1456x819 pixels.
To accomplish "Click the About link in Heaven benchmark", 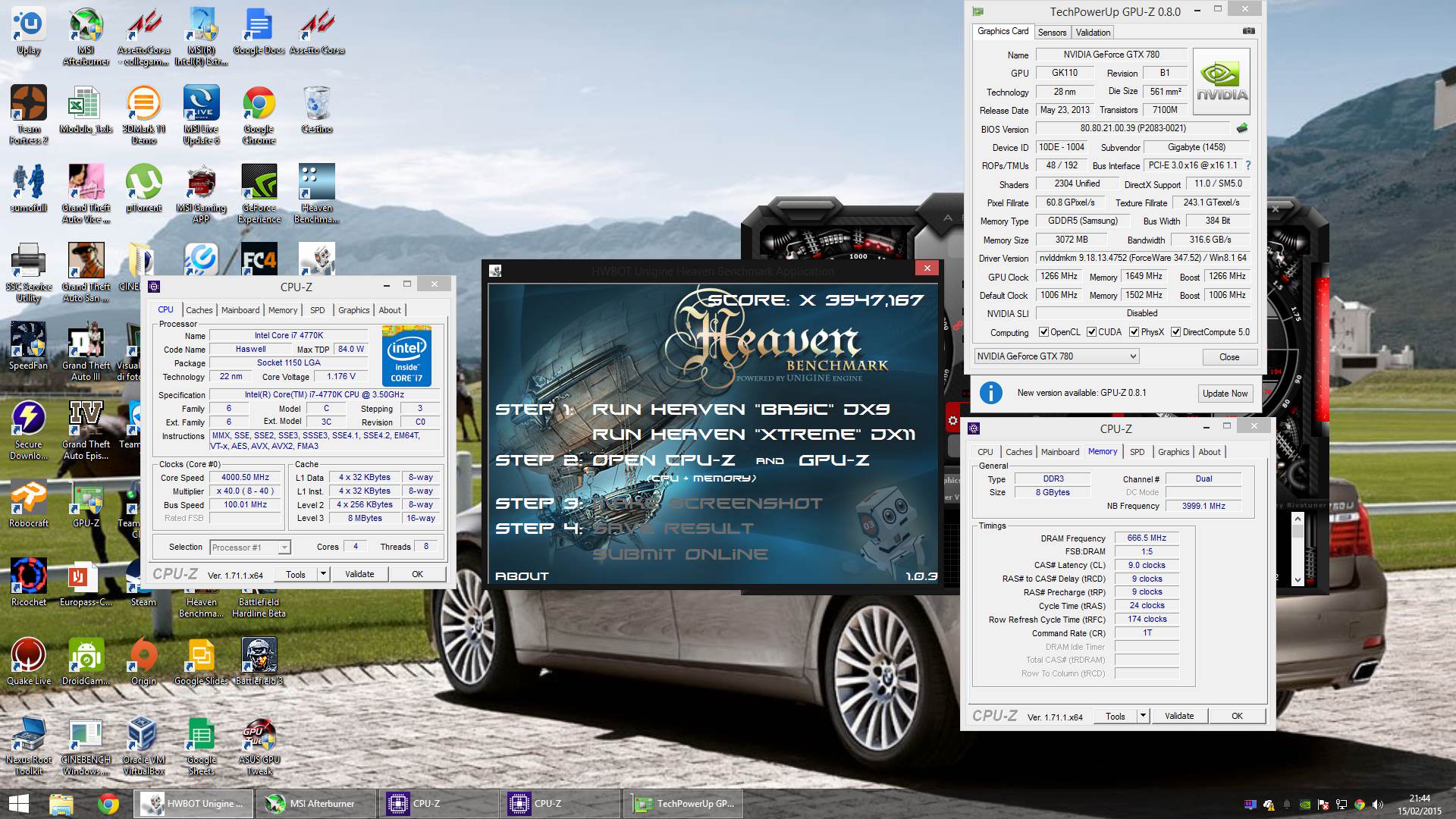I will click(522, 576).
